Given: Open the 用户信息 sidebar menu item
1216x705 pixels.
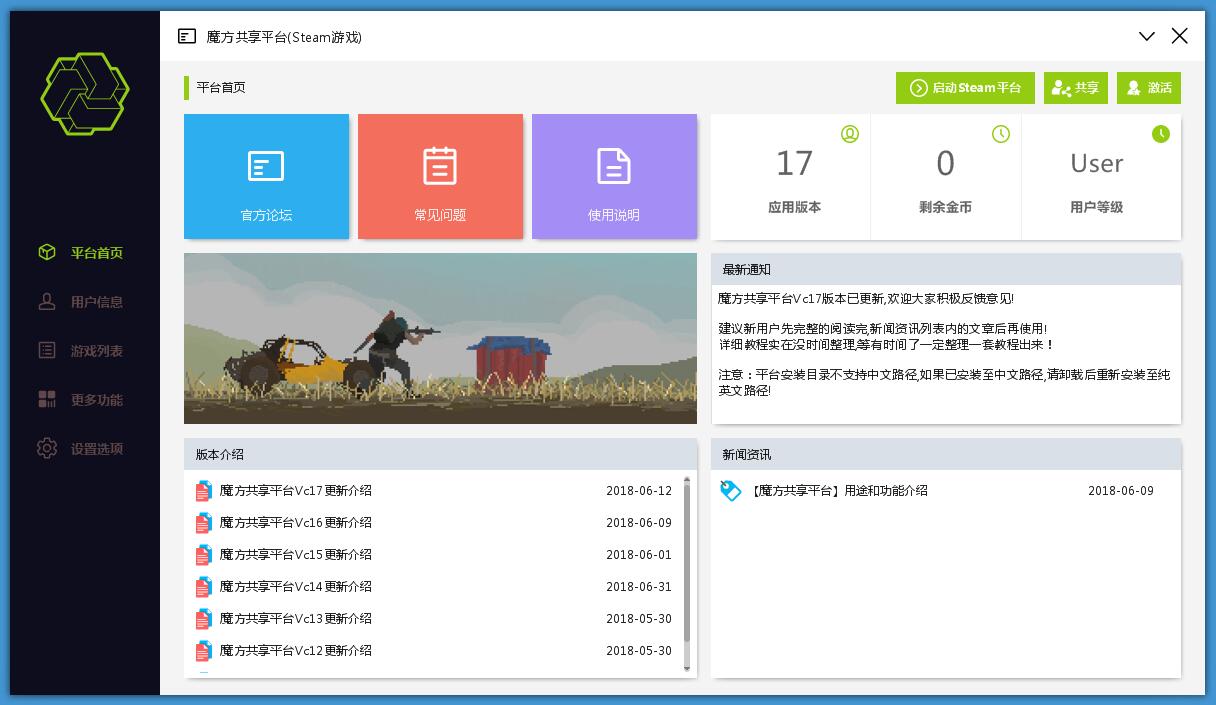Looking at the screenshot, I should [85, 302].
